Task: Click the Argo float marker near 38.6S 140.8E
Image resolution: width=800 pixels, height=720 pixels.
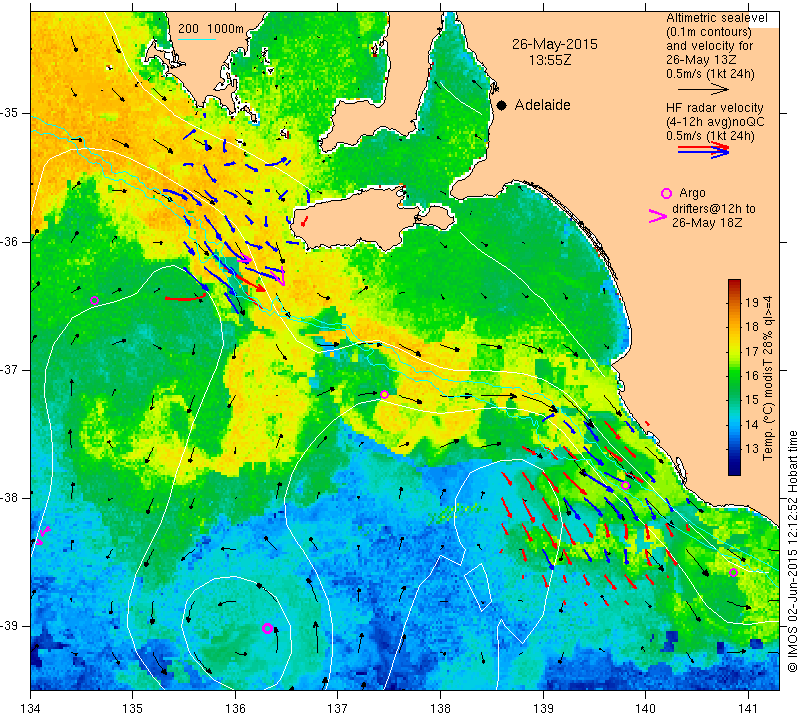Action: [x=733, y=573]
